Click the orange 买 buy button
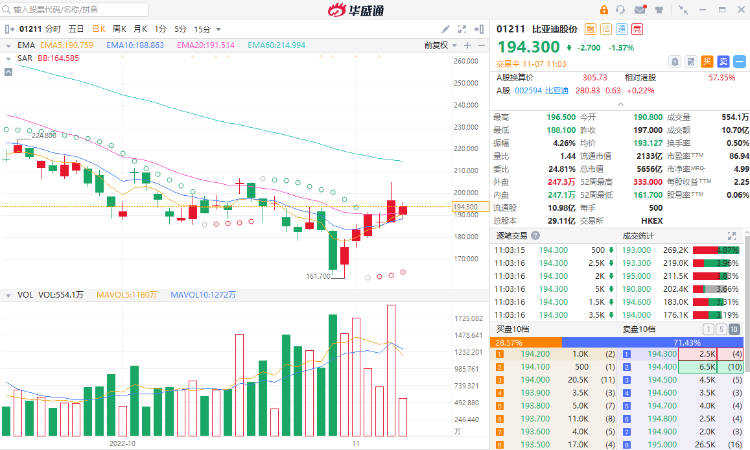The image size is (750, 450). (x=707, y=61)
